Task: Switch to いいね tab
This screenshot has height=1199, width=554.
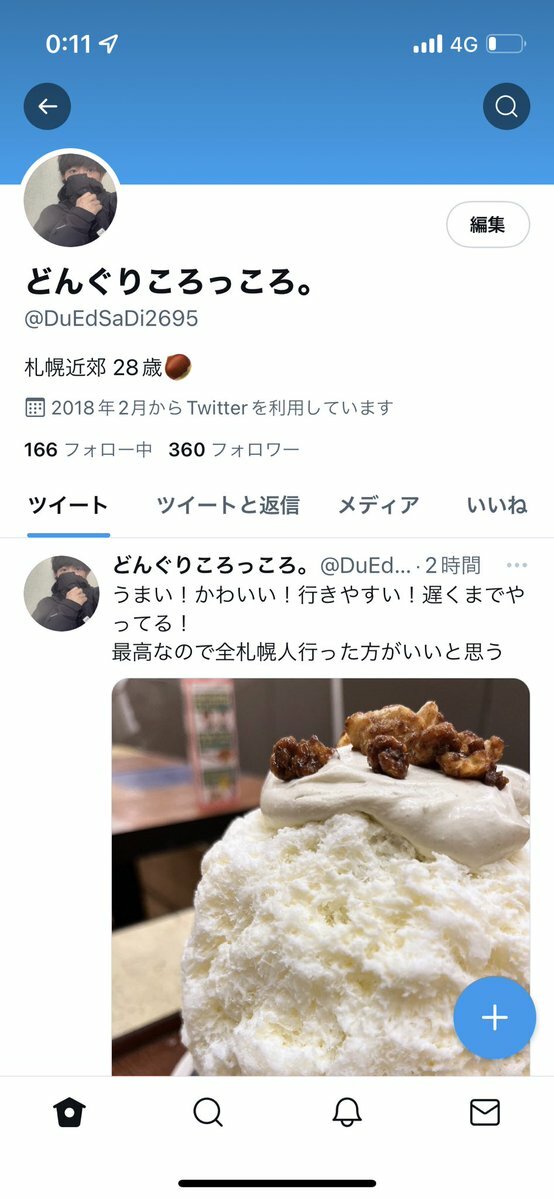Action: [497, 505]
